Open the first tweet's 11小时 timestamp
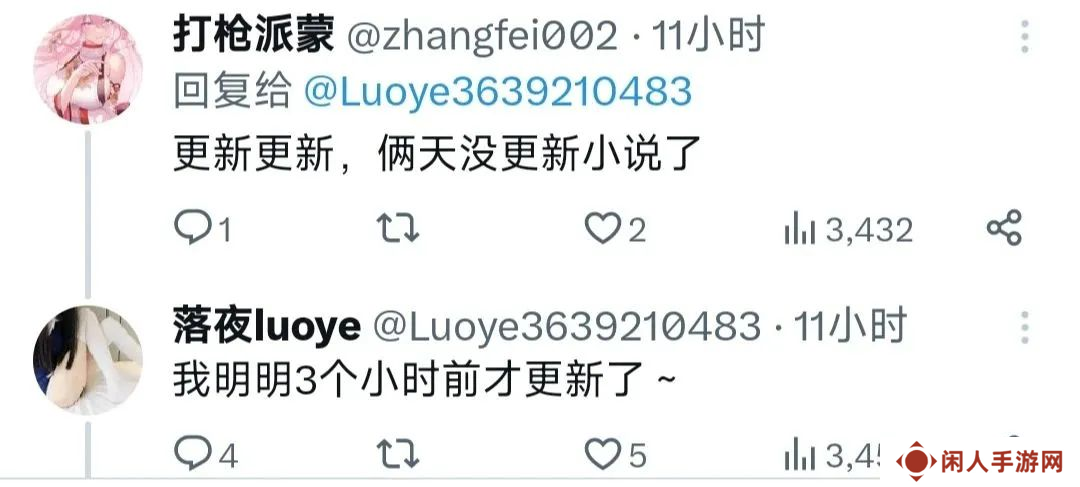Screen dimensions: 1080x487 [709, 35]
